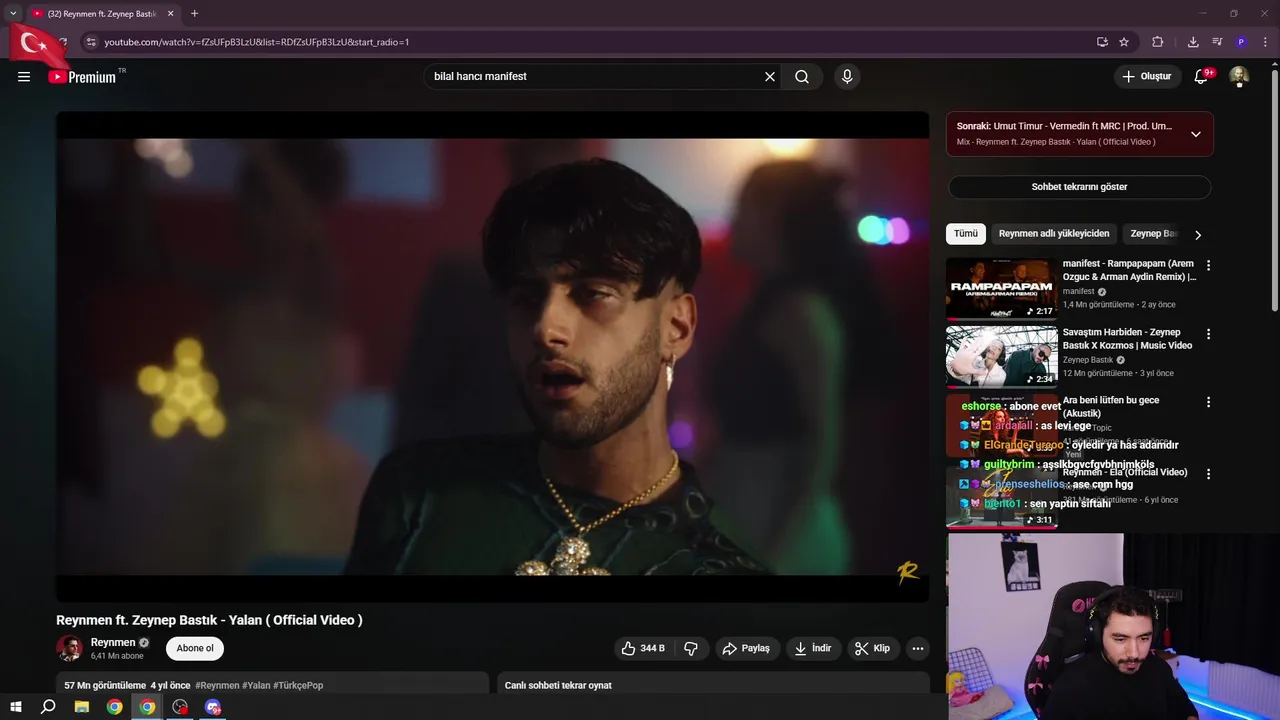Open options for Ara beni lütfen video
The height and width of the screenshot is (720, 1280).
click(x=1208, y=402)
